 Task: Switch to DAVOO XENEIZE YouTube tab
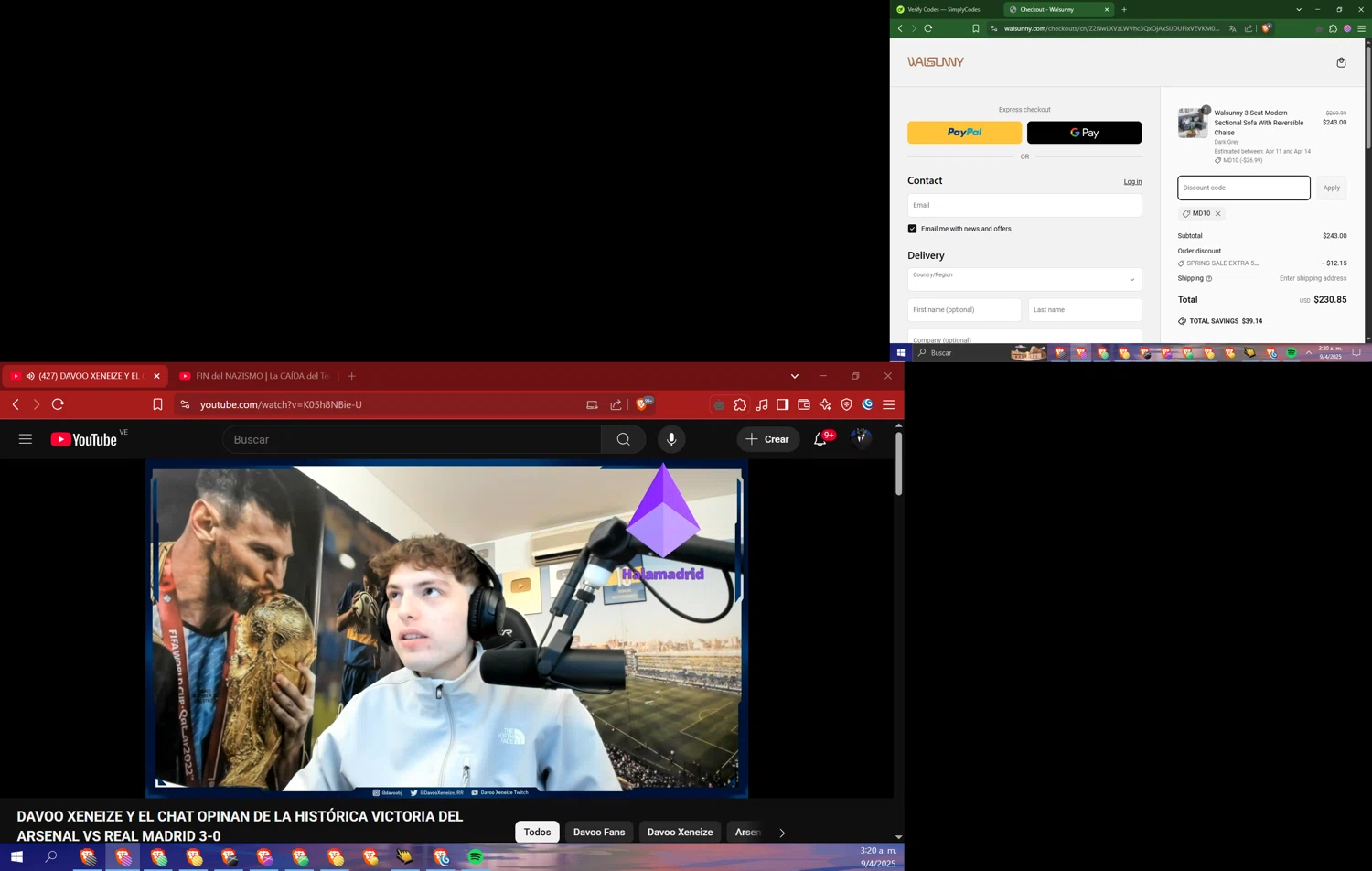click(x=85, y=376)
